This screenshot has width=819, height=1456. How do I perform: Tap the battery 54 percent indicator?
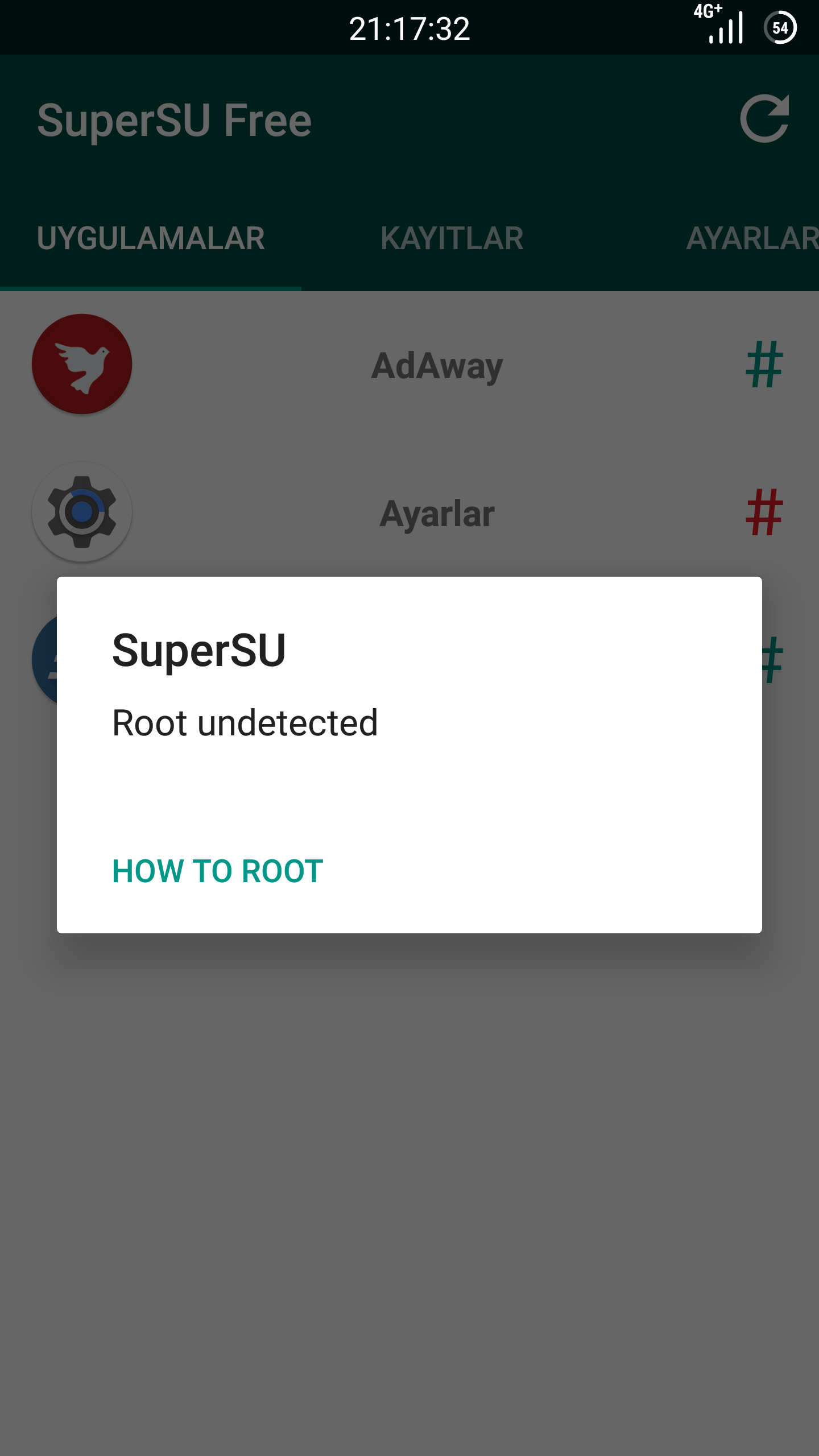click(780, 27)
